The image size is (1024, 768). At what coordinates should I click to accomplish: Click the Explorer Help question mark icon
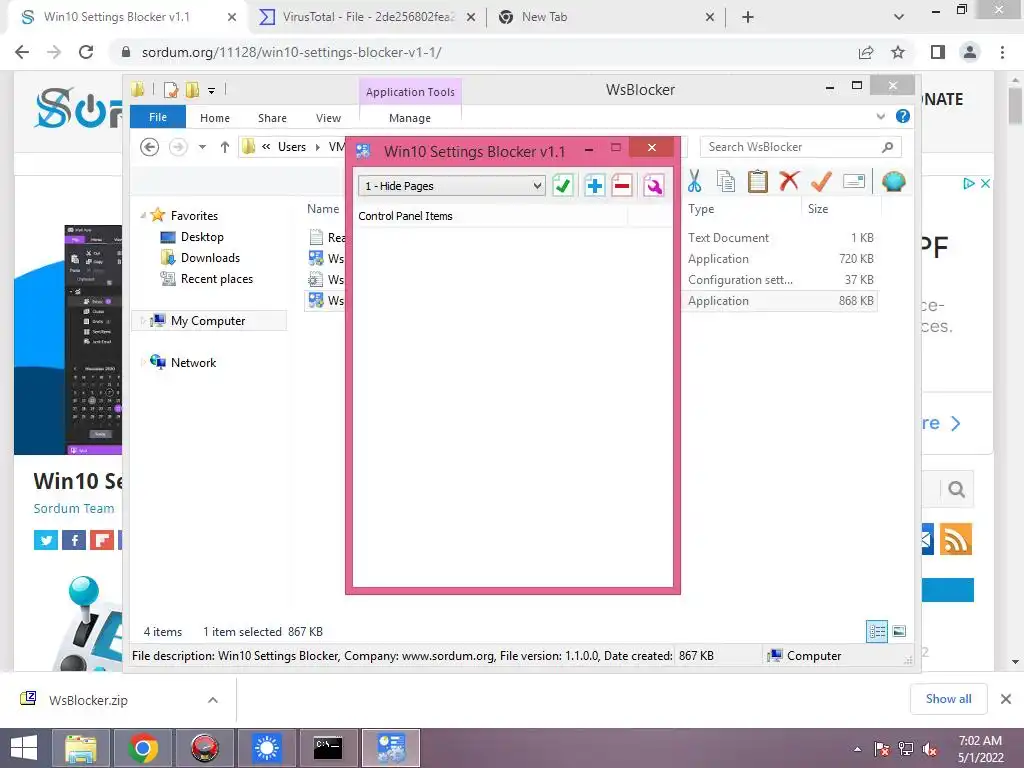click(903, 116)
